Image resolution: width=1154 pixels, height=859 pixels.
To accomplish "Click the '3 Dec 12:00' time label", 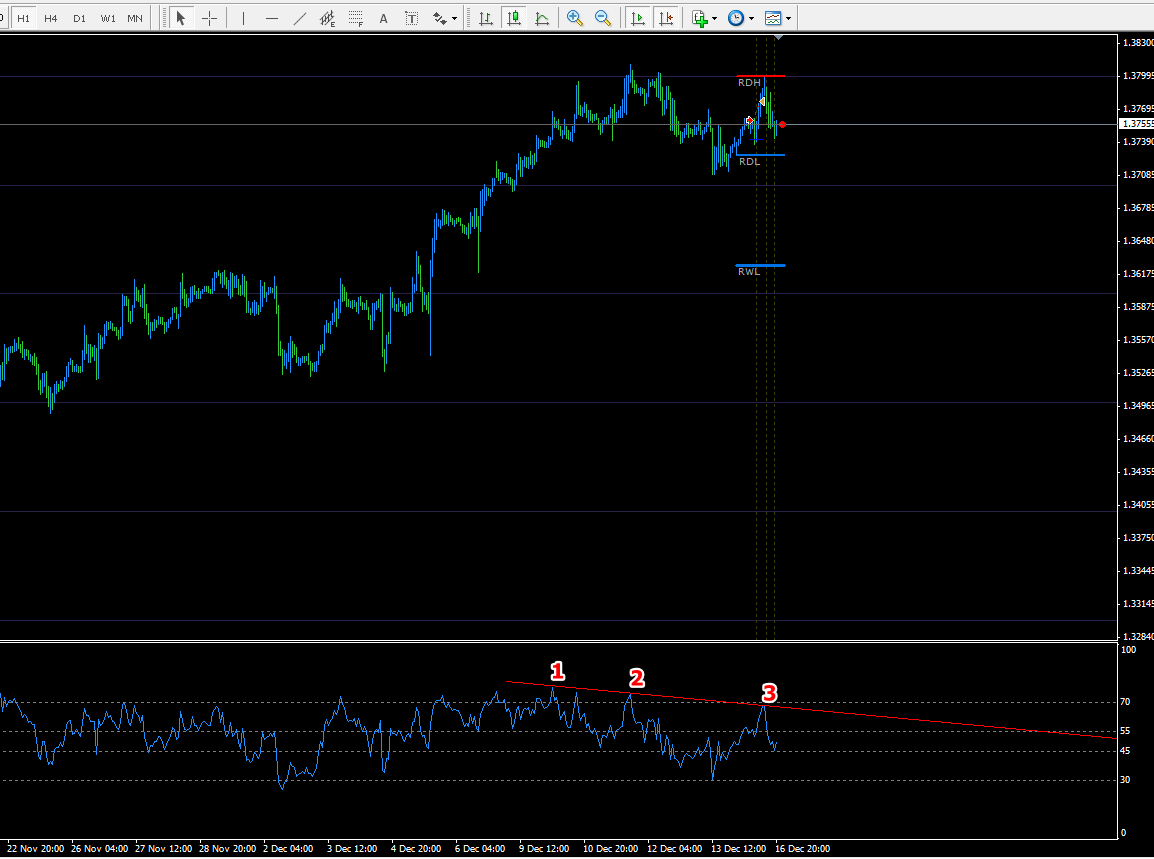I will click(352, 849).
